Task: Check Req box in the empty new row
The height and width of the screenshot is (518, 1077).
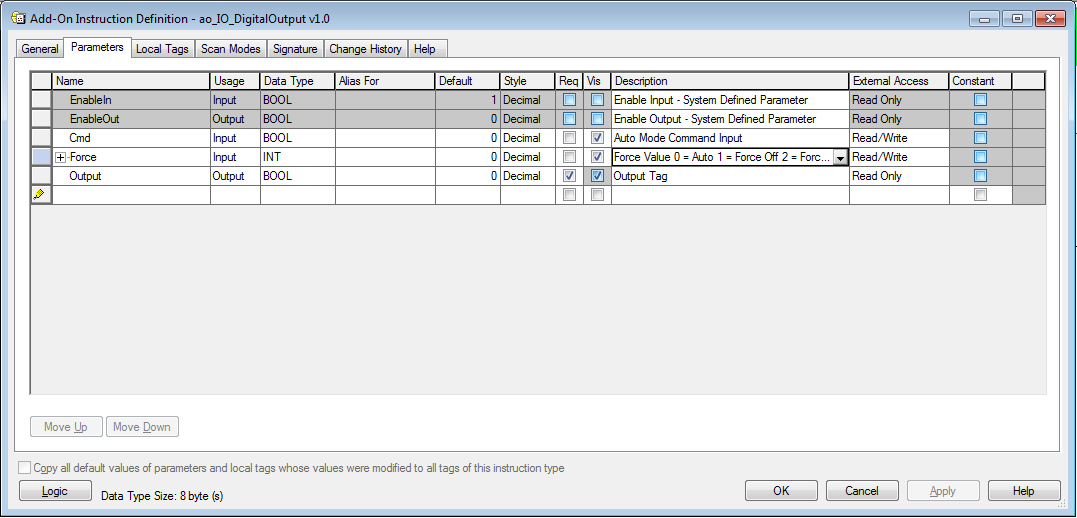Action: (569, 194)
